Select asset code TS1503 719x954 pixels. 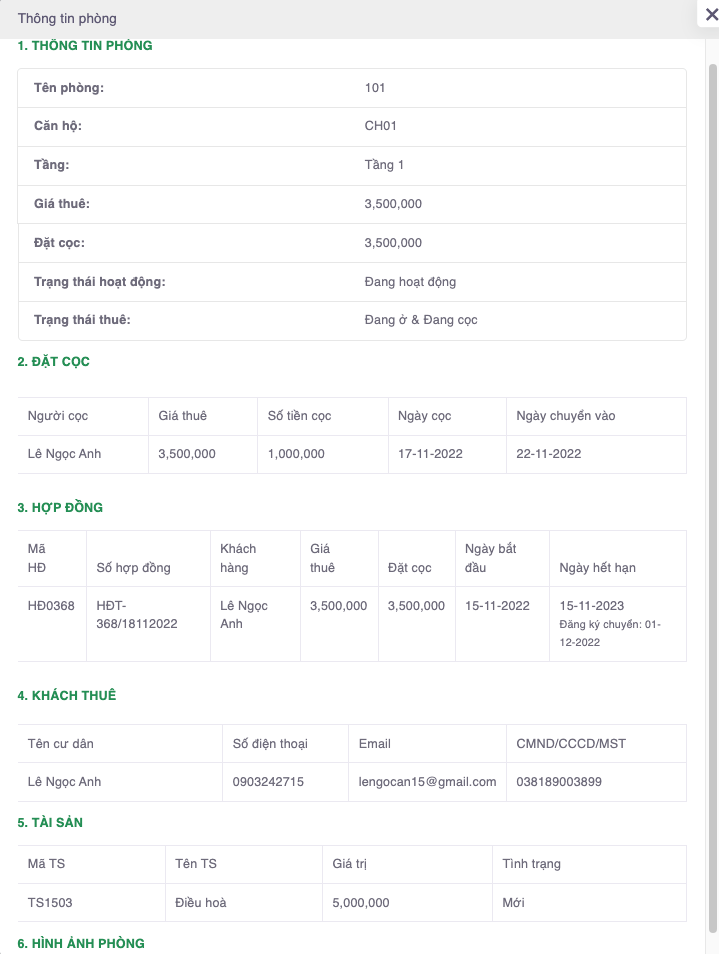pyautogui.click(x=50, y=903)
